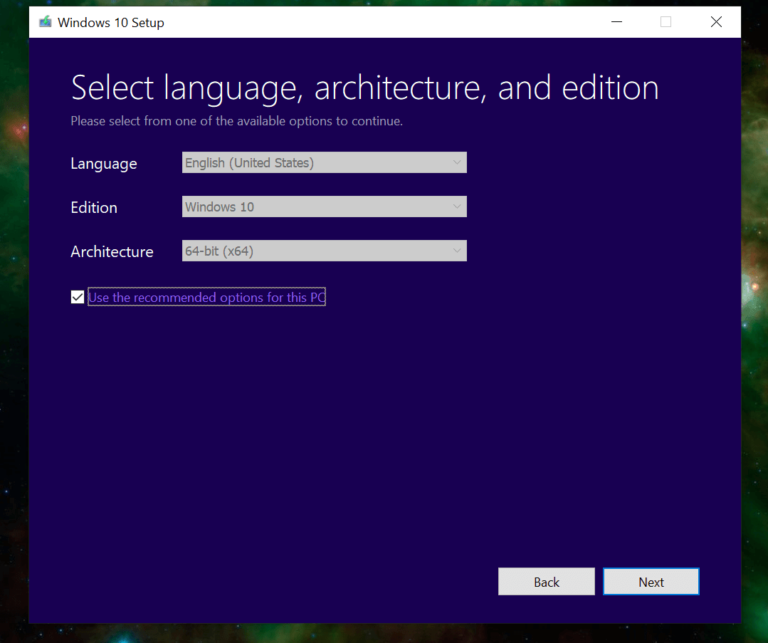Click the disabled maximize button
The width and height of the screenshot is (768, 643).
click(x=666, y=22)
